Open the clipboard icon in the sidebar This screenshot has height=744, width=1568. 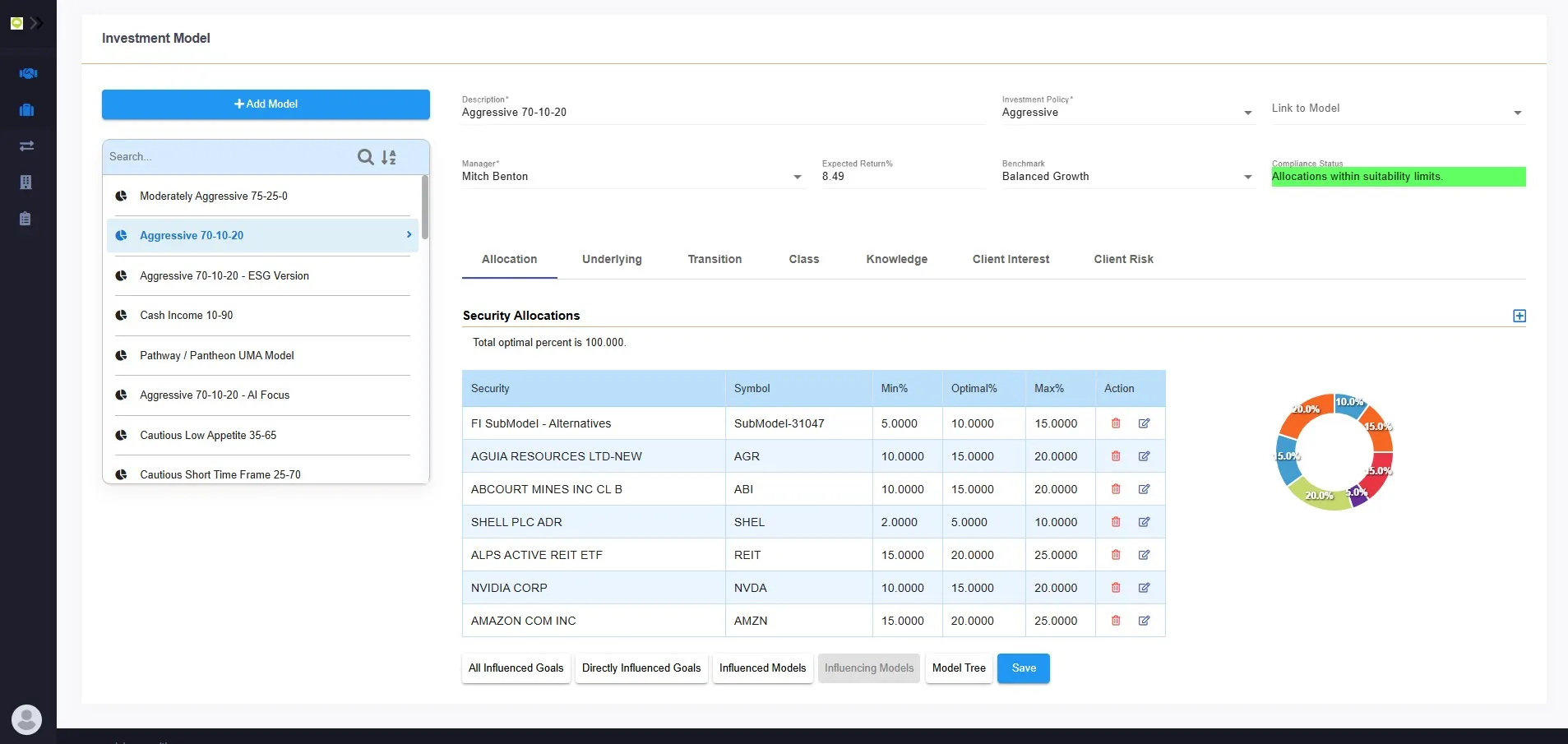coord(27,219)
